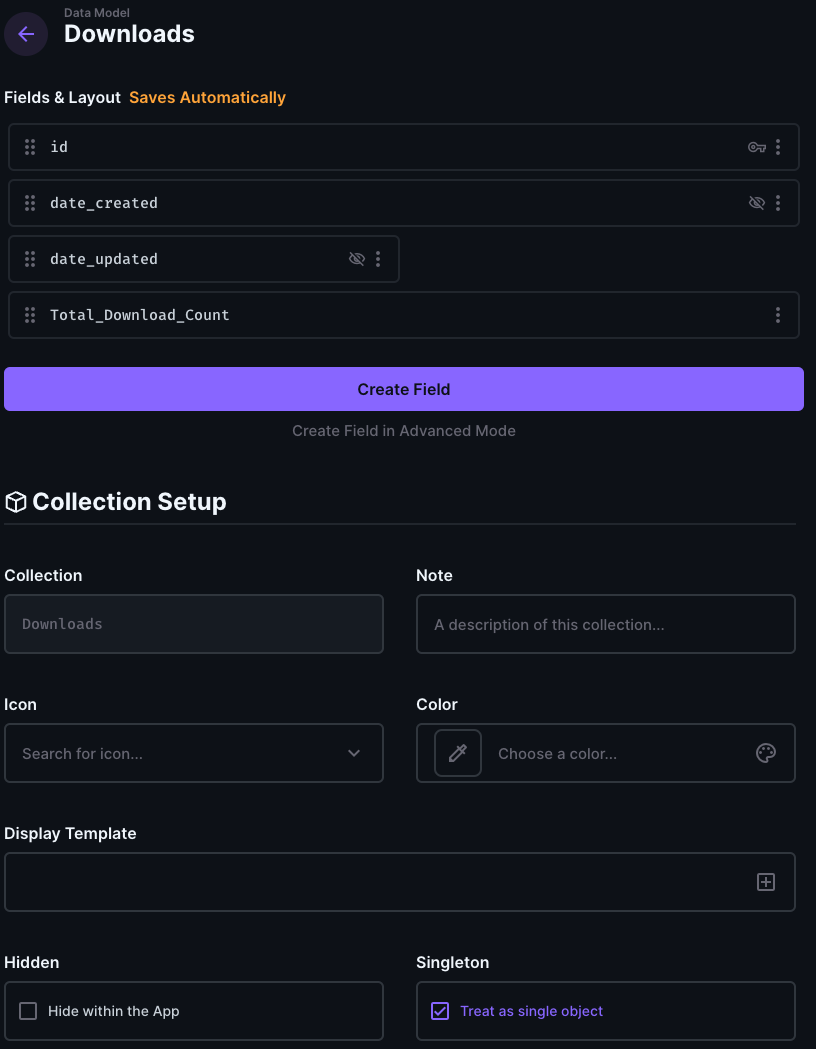Show the hidden date_updated field
This screenshot has width=816, height=1049.
point(357,258)
